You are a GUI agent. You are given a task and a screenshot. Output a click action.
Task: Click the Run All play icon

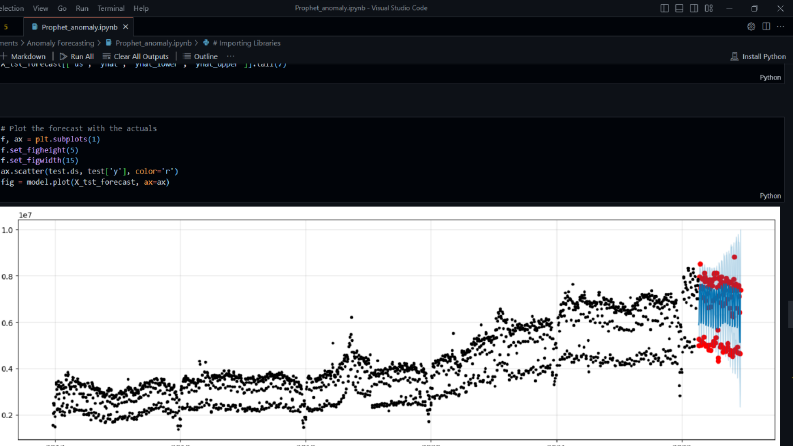tap(63, 56)
